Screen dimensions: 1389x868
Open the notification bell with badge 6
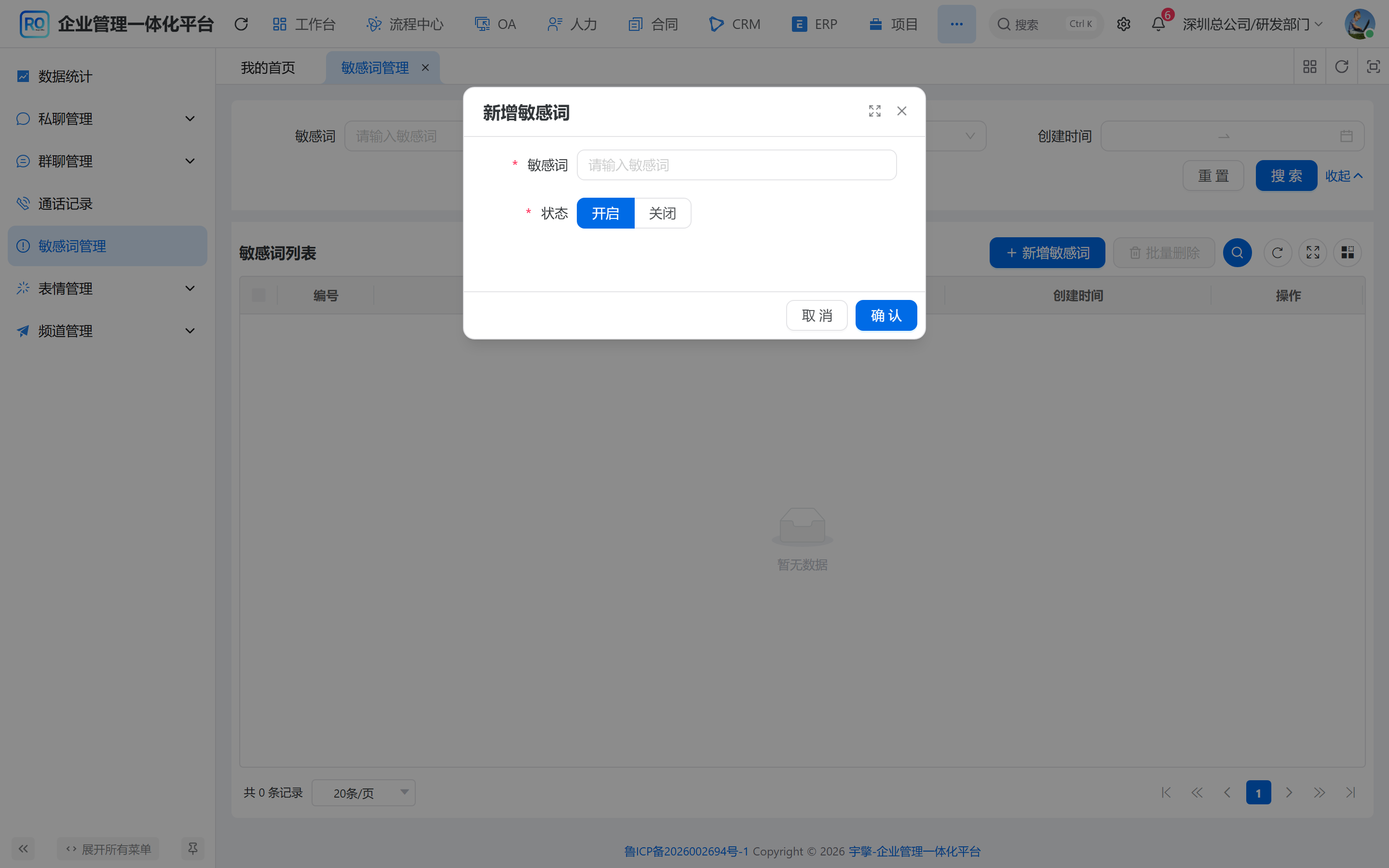[1158, 24]
